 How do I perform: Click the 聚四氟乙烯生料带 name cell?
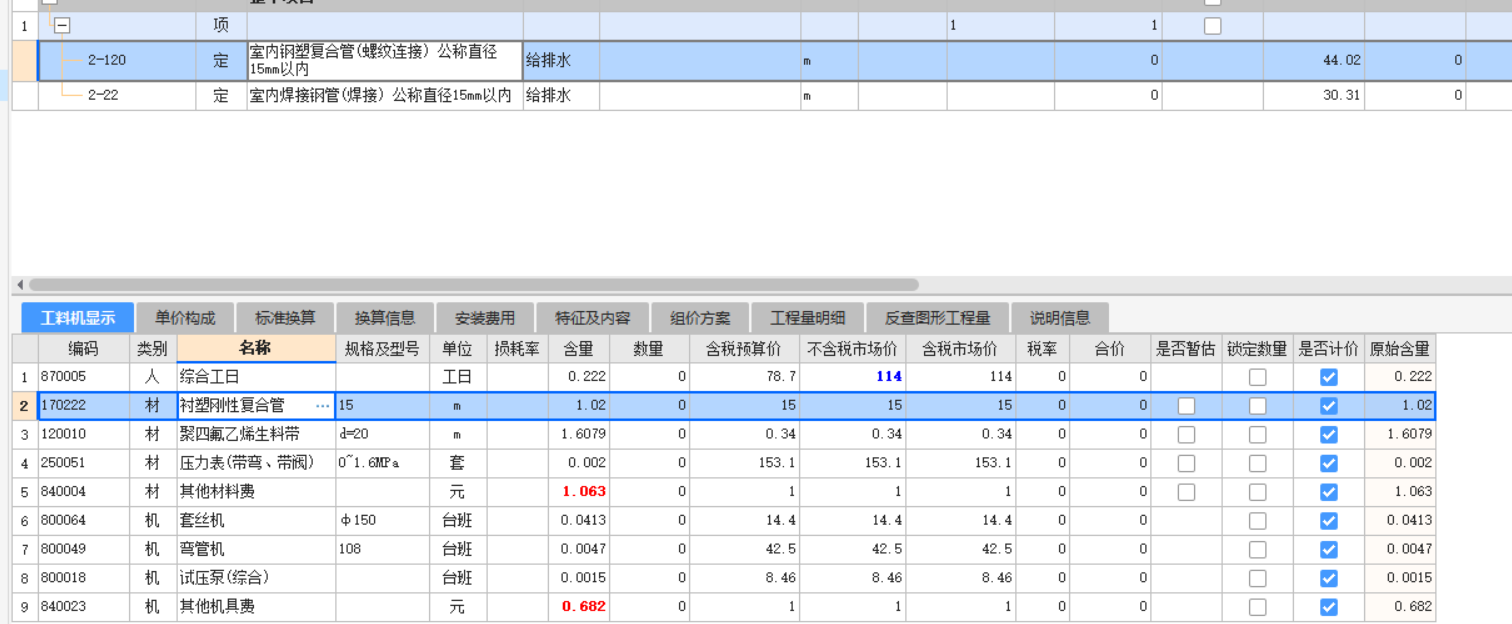(x=256, y=435)
